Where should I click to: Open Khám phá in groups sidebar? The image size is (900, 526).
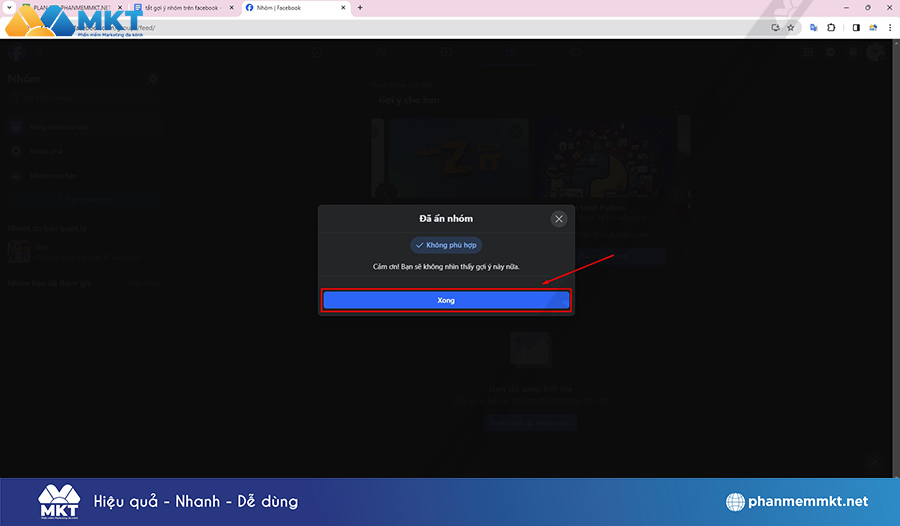[45, 151]
